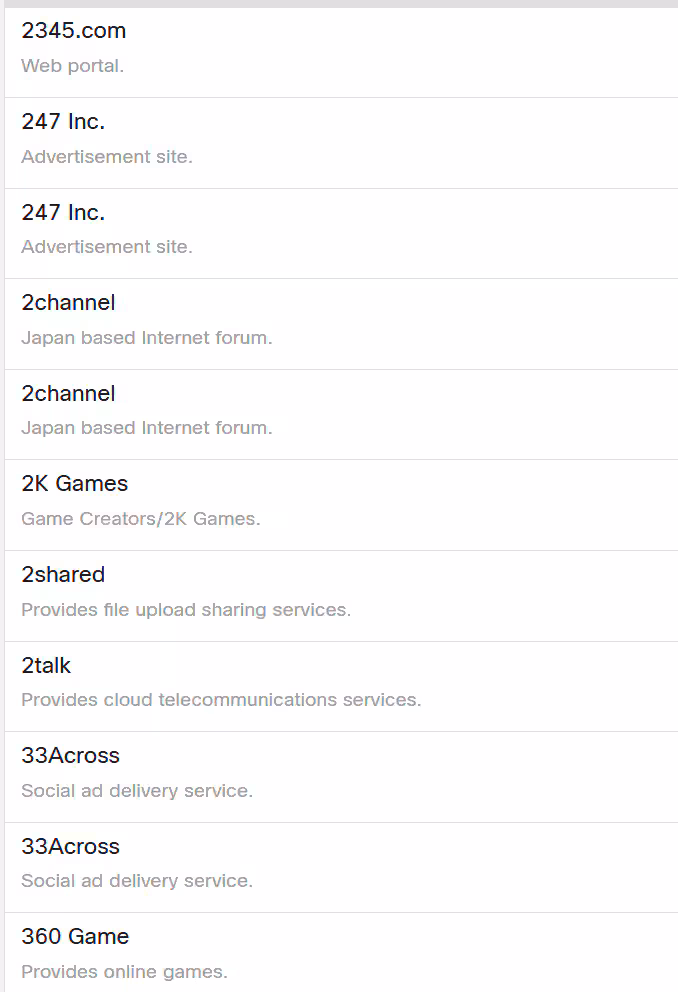
Task: Open the first 2channel entry
Action: point(68,303)
